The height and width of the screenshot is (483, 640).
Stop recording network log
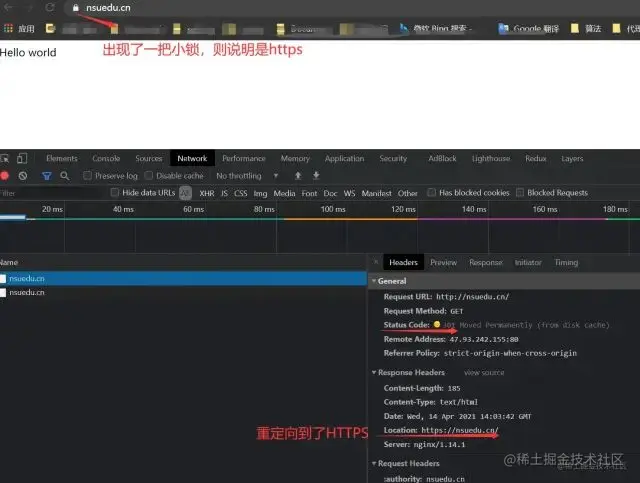(4, 176)
